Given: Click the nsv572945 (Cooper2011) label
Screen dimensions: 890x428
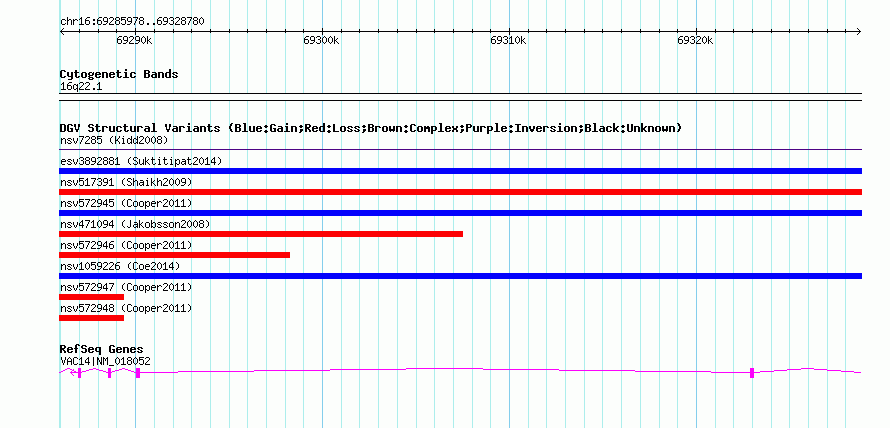Looking at the screenshot, I should [x=126, y=203].
